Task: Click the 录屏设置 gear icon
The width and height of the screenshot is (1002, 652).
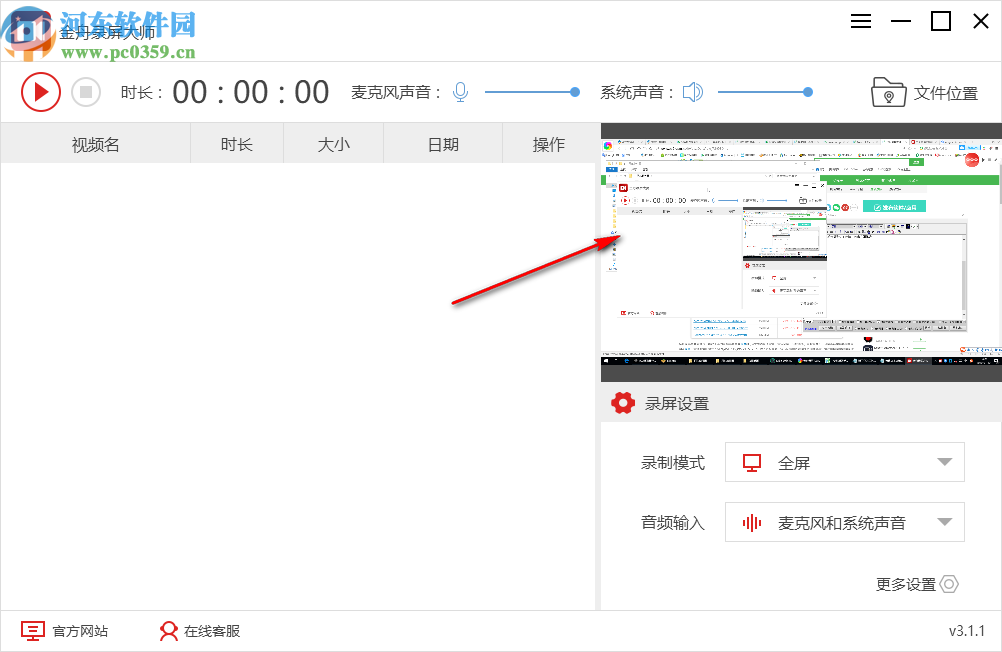Action: point(623,403)
